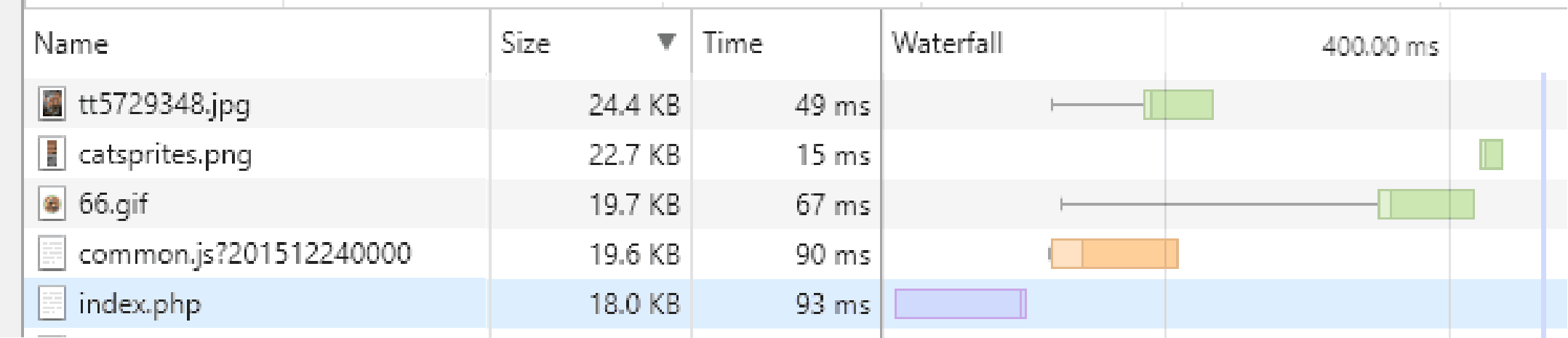This screenshot has height=338, width=1568.
Task: Open the tt5729348.jpg request
Action: tap(164, 105)
